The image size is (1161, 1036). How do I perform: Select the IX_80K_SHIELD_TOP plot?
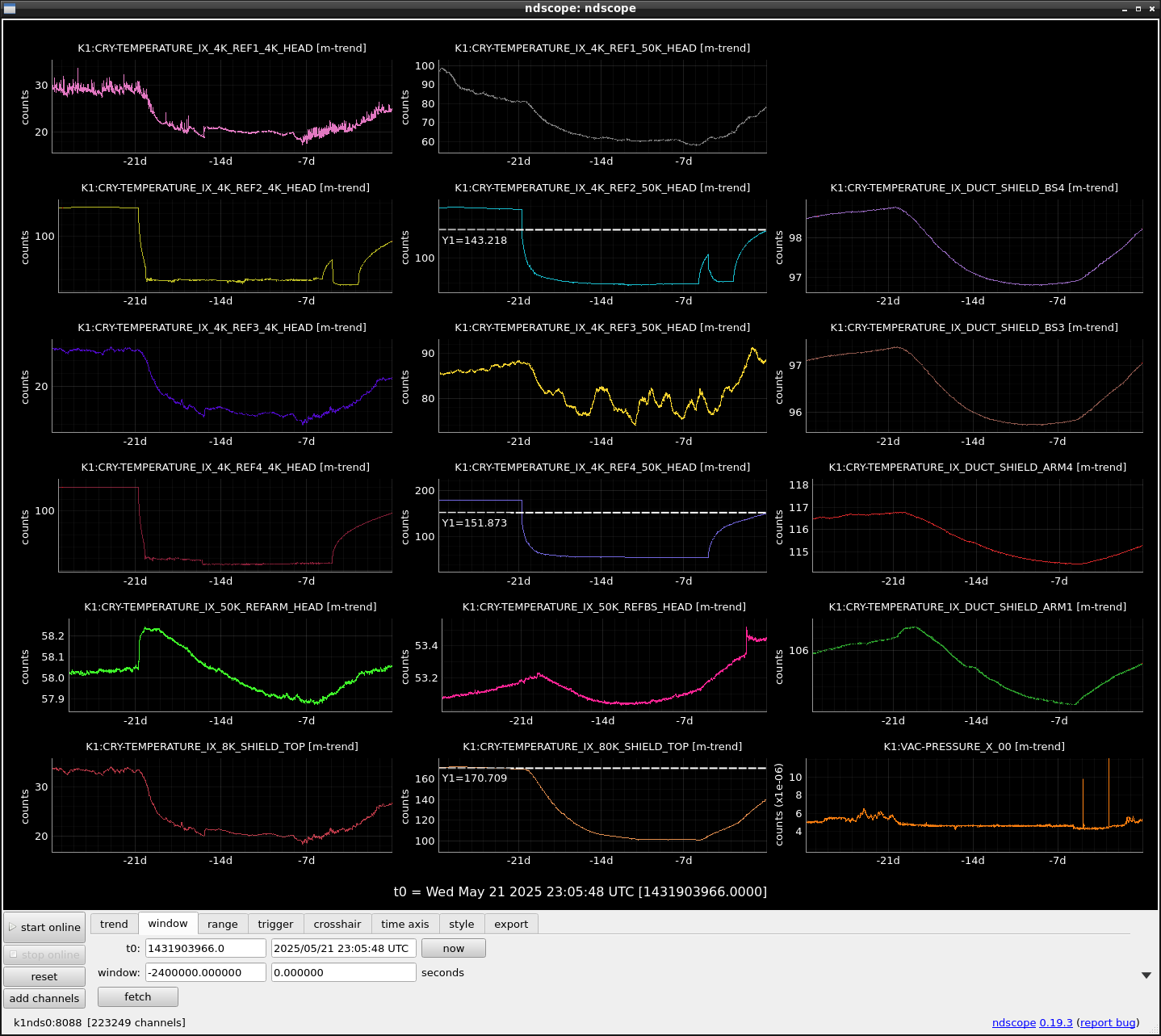602,804
